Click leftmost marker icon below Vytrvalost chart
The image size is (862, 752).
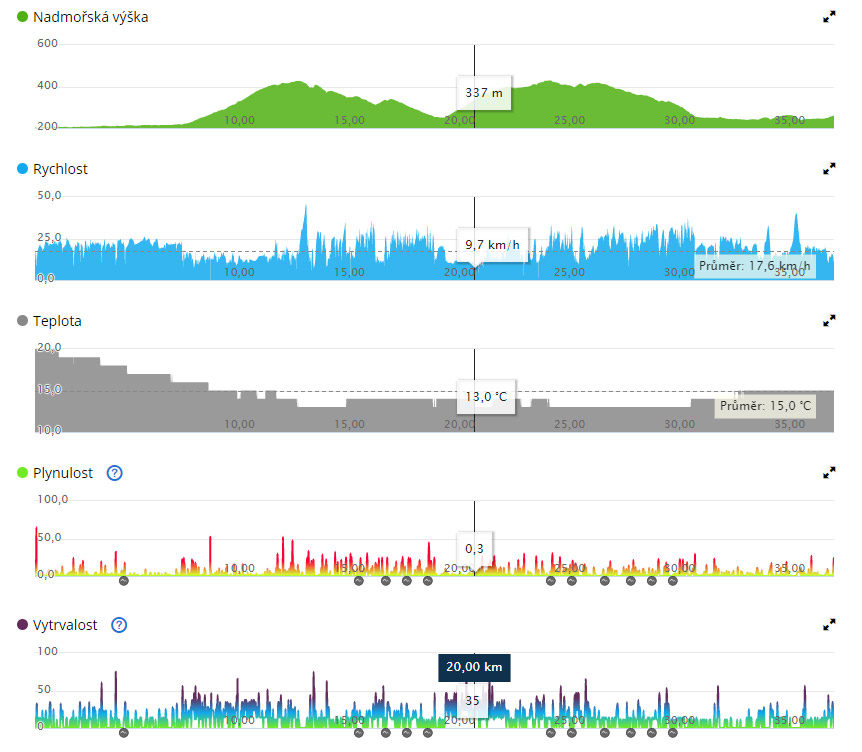[x=124, y=732]
